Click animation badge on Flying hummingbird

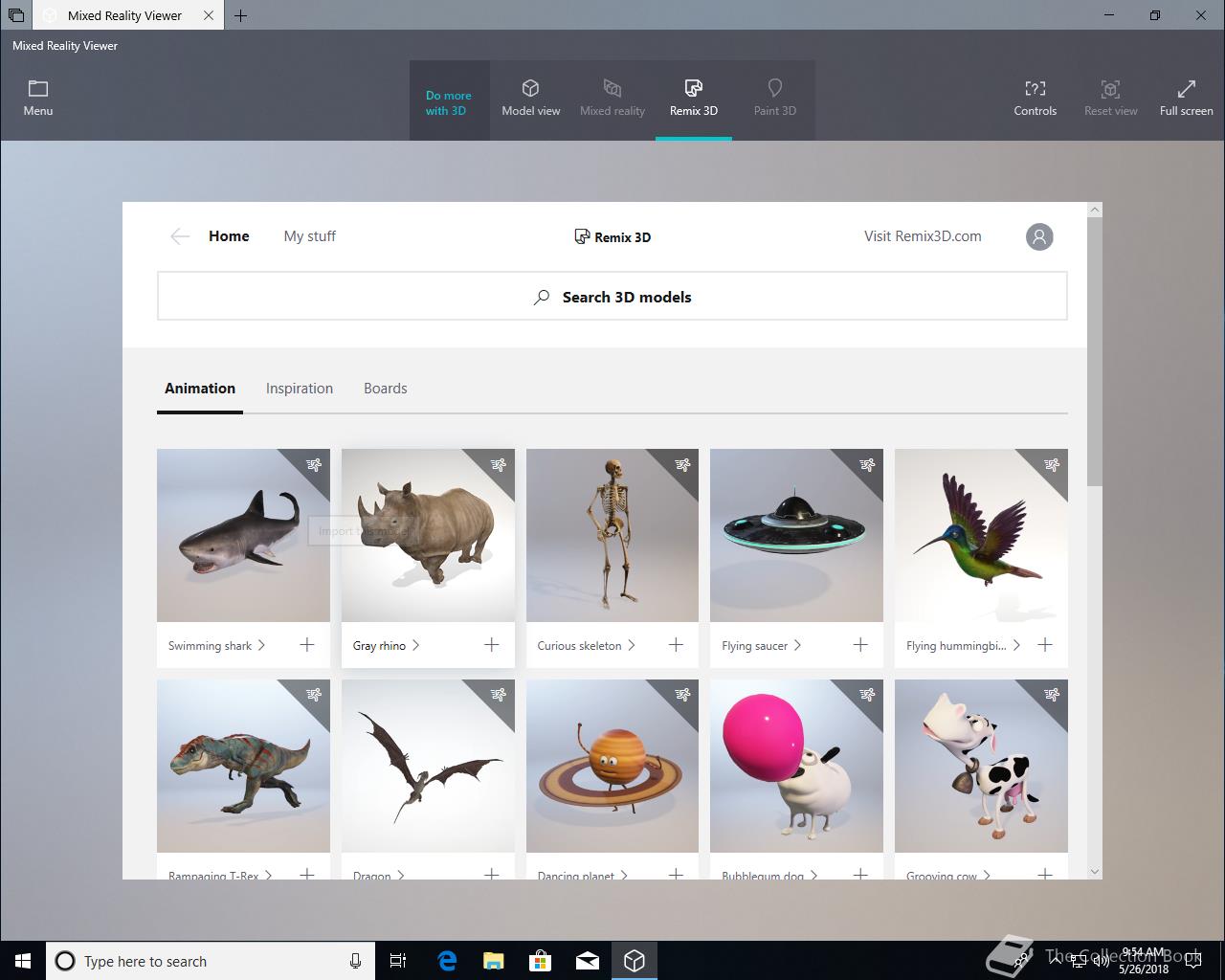[x=1052, y=465]
